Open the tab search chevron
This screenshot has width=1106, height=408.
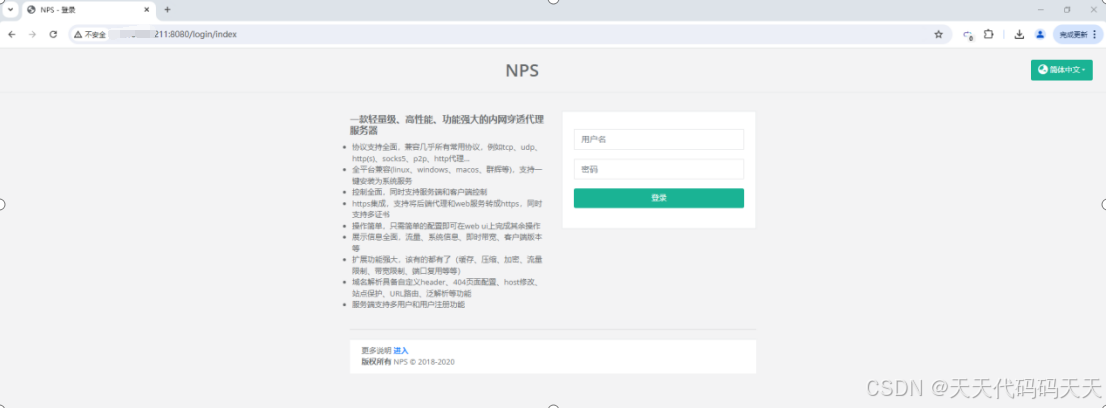[x=10, y=10]
